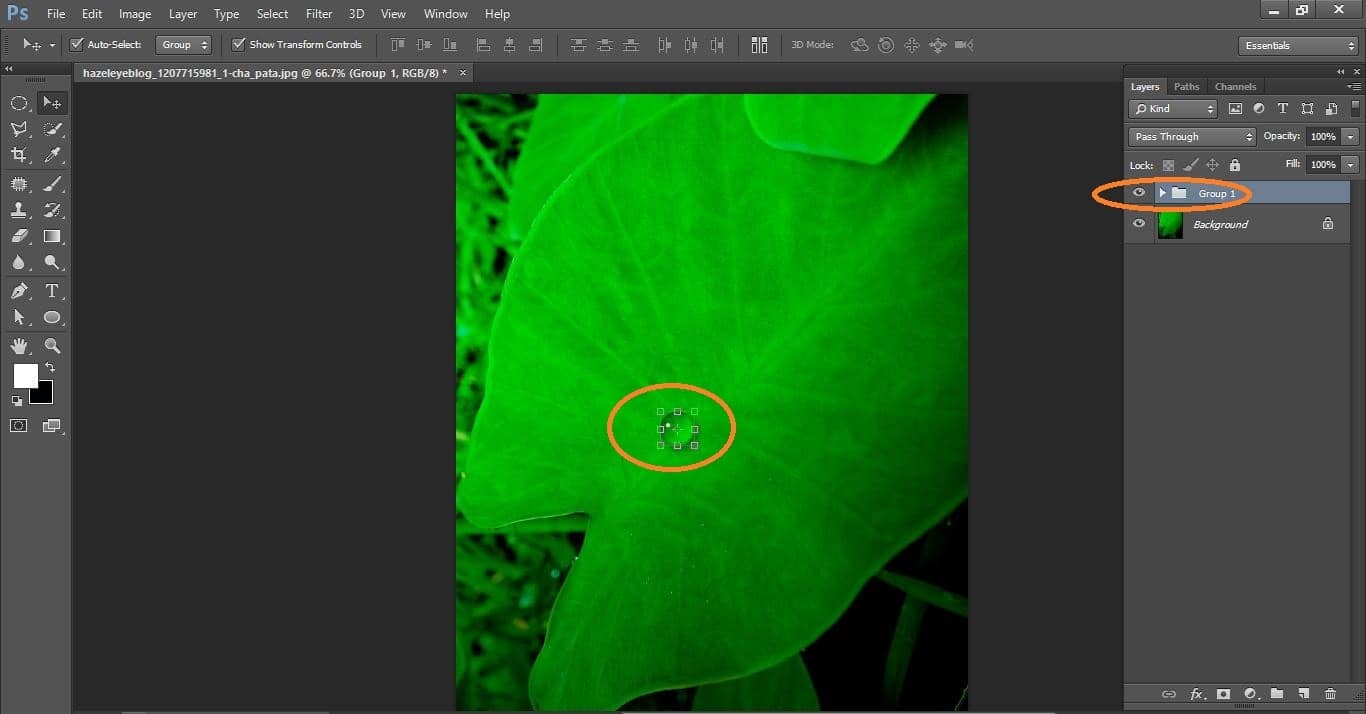The width and height of the screenshot is (1366, 714).
Task: Open the Filter menu
Action: click(x=318, y=13)
